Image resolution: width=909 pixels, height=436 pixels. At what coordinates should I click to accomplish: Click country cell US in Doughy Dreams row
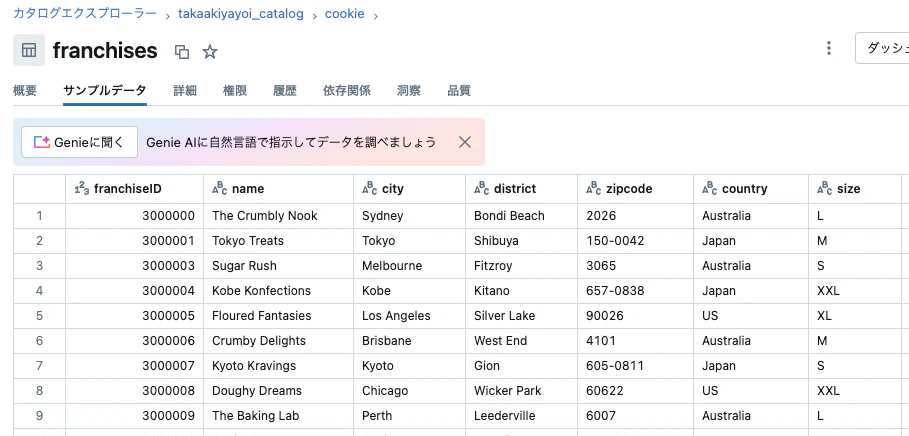point(751,390)
